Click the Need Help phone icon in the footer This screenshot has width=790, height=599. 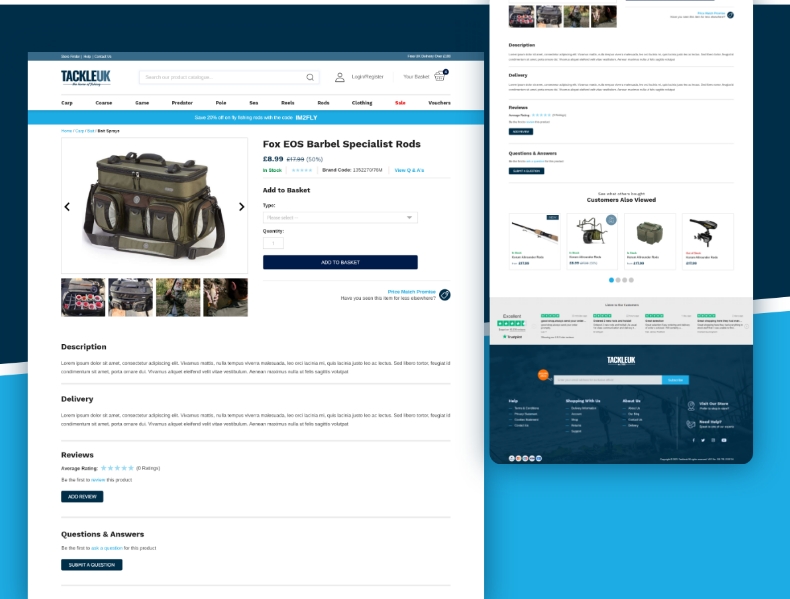[691, 424]
